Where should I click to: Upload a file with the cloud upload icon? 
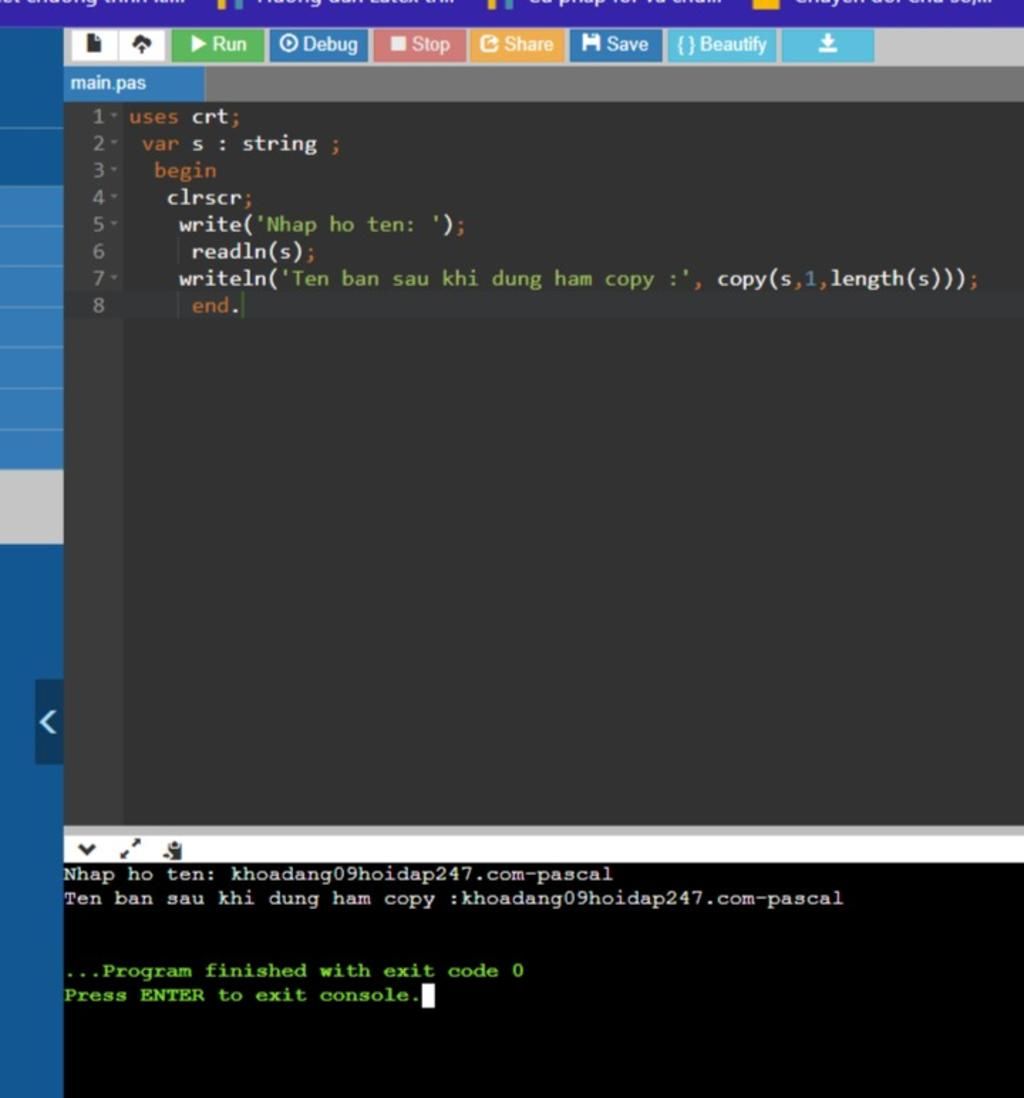click(x=141, y=45)
